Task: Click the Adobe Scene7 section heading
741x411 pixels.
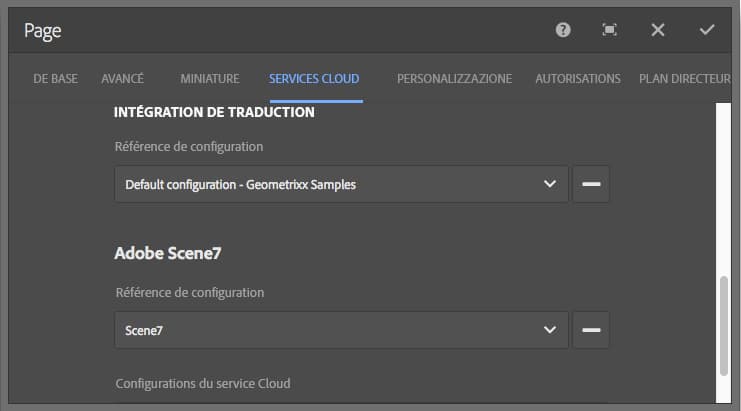Action: pyautogui.click(x=168, y=254)
